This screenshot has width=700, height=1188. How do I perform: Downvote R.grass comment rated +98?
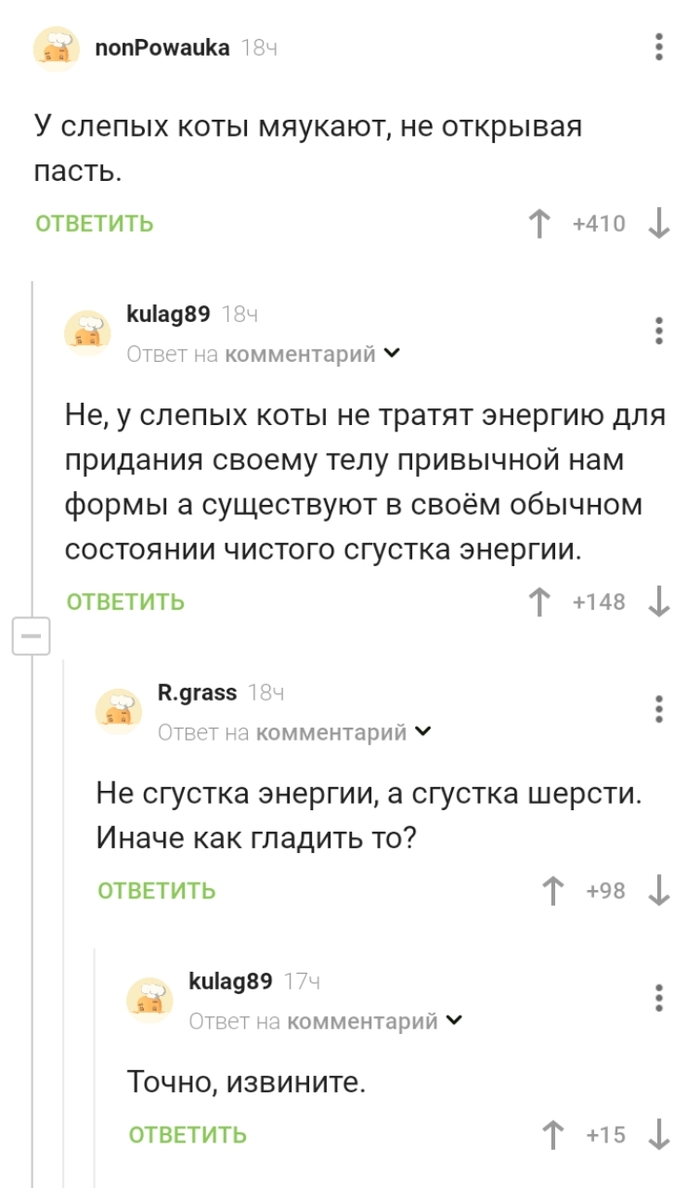click(659, 890)
